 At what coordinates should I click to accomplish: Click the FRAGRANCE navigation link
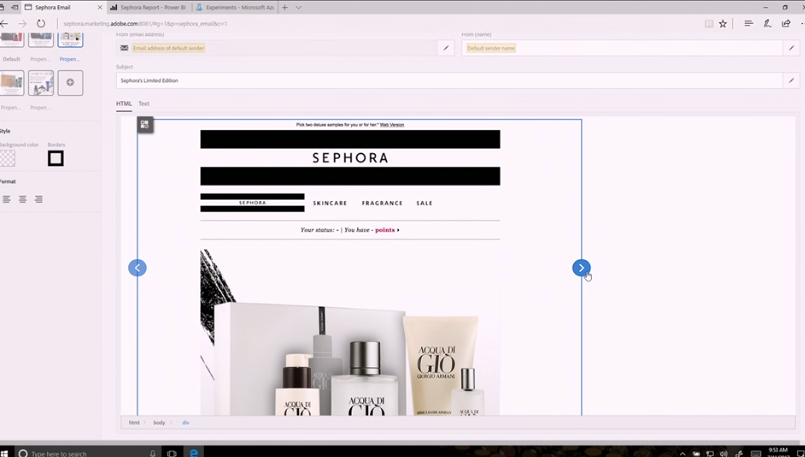pyautogui.click(x=382, y=203)
